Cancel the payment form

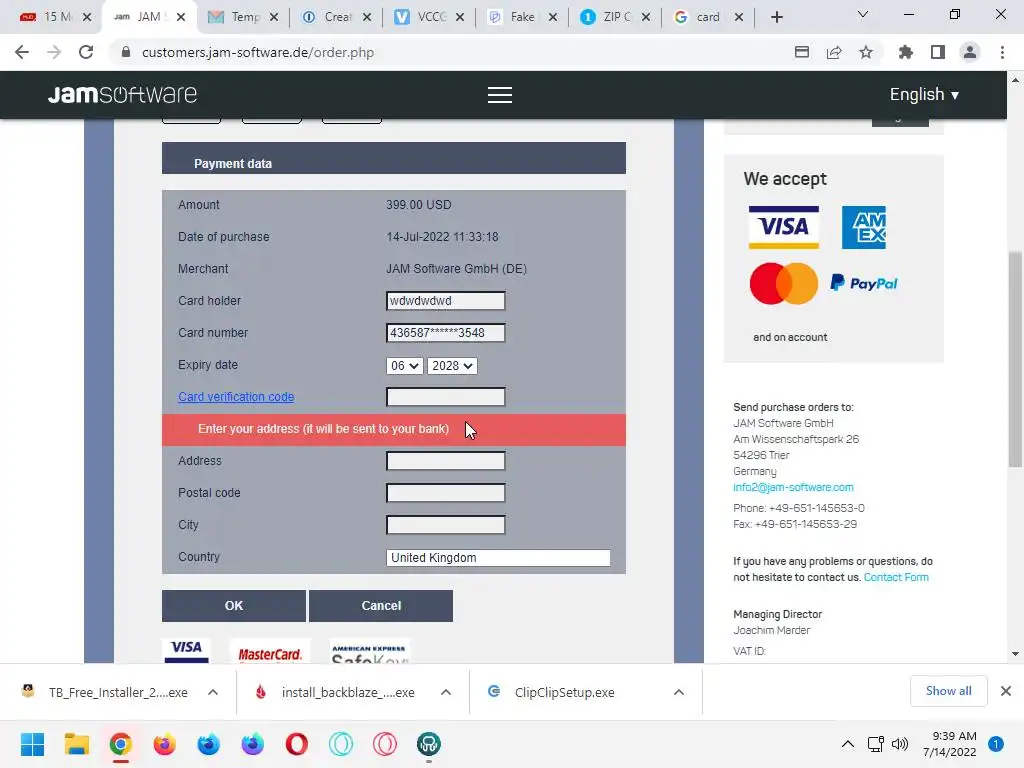pyautogui.click(x=381, y=606)
